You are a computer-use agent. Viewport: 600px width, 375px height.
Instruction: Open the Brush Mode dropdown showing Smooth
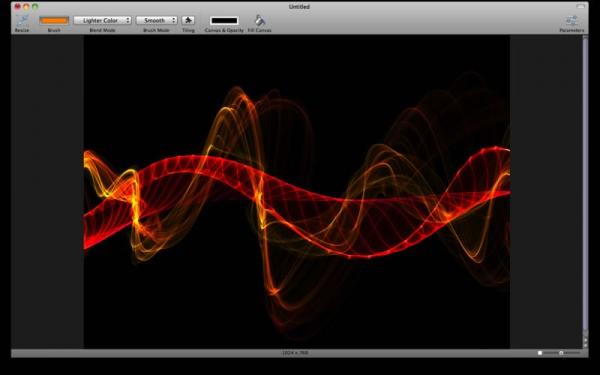point(157,20)
